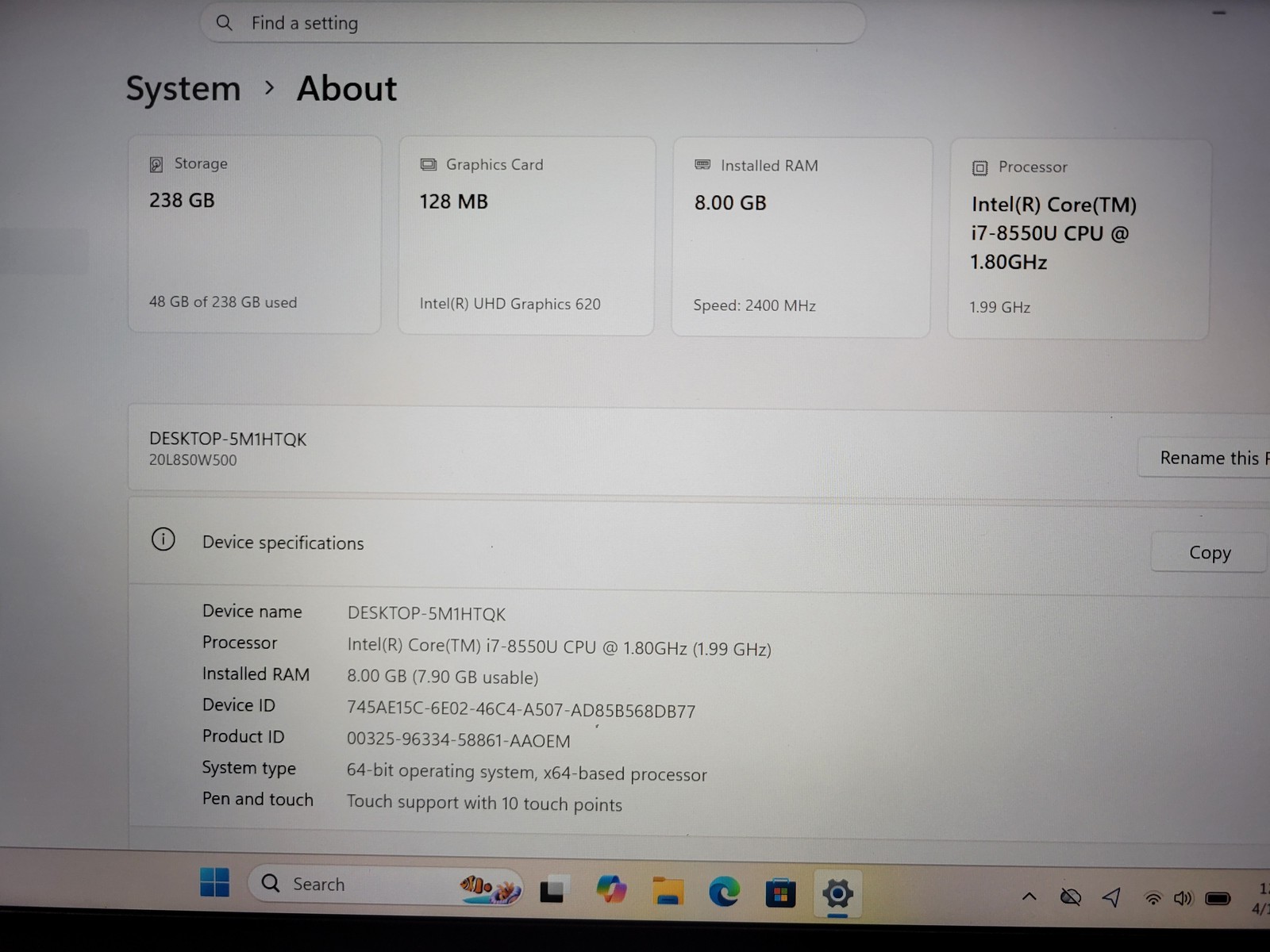Click the i7-8550U processor card text
Image resolution: width=1270 pixels, height=952 pixels.
pyautogui.click(x=1053, y=233)
